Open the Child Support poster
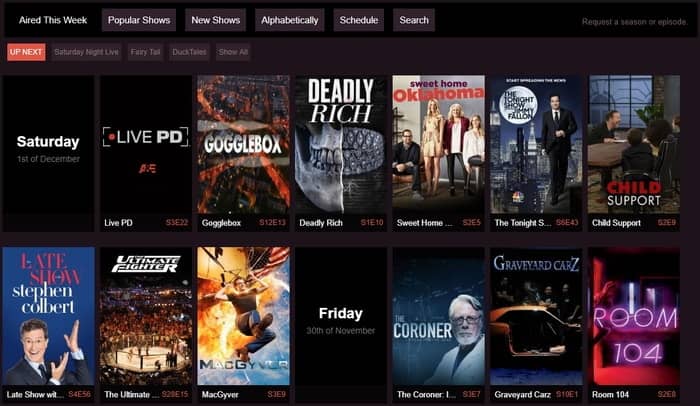 point(634,144)
